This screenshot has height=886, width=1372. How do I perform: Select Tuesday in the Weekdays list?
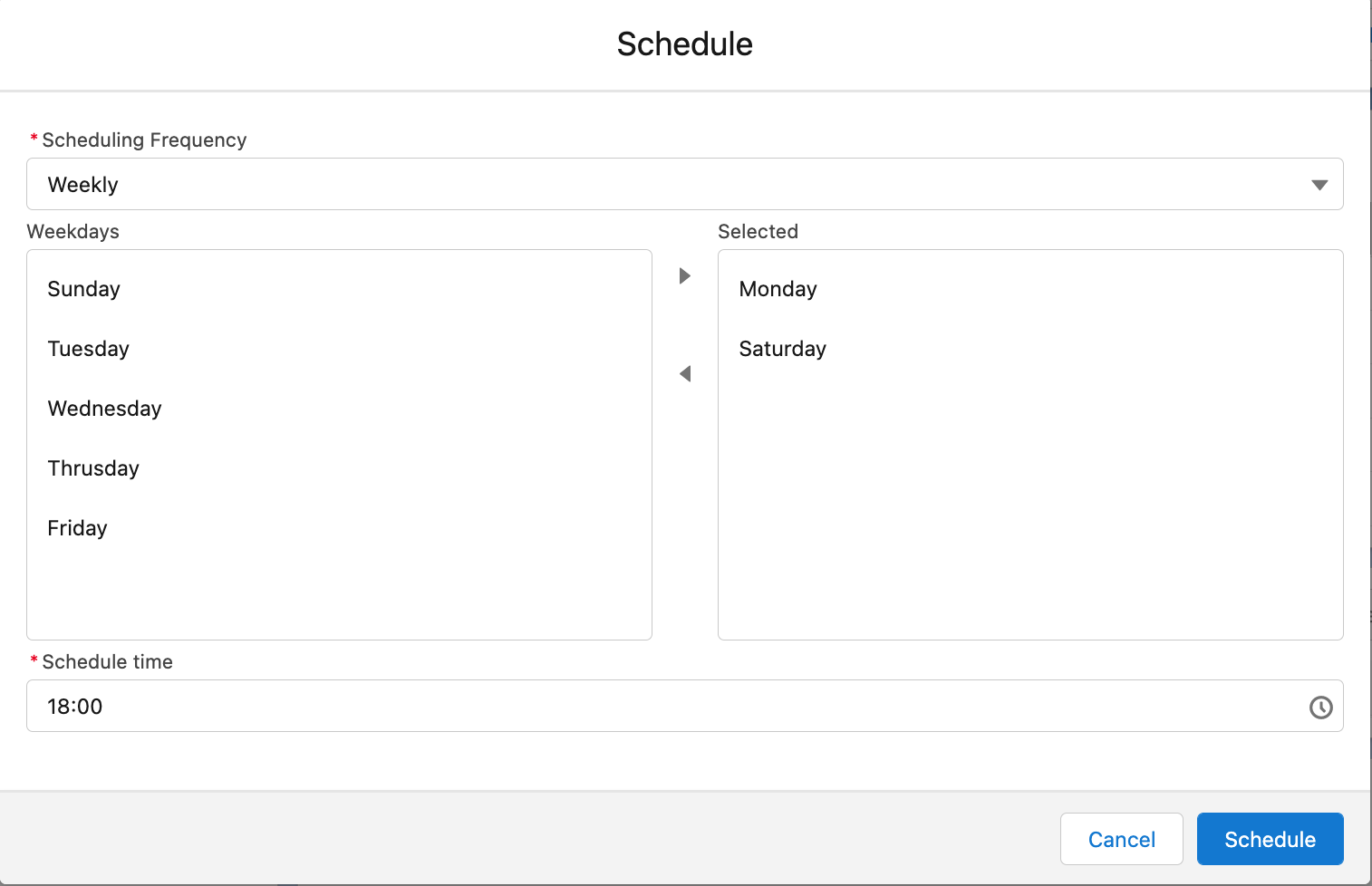pyautogui.click(x=89, y=349)
